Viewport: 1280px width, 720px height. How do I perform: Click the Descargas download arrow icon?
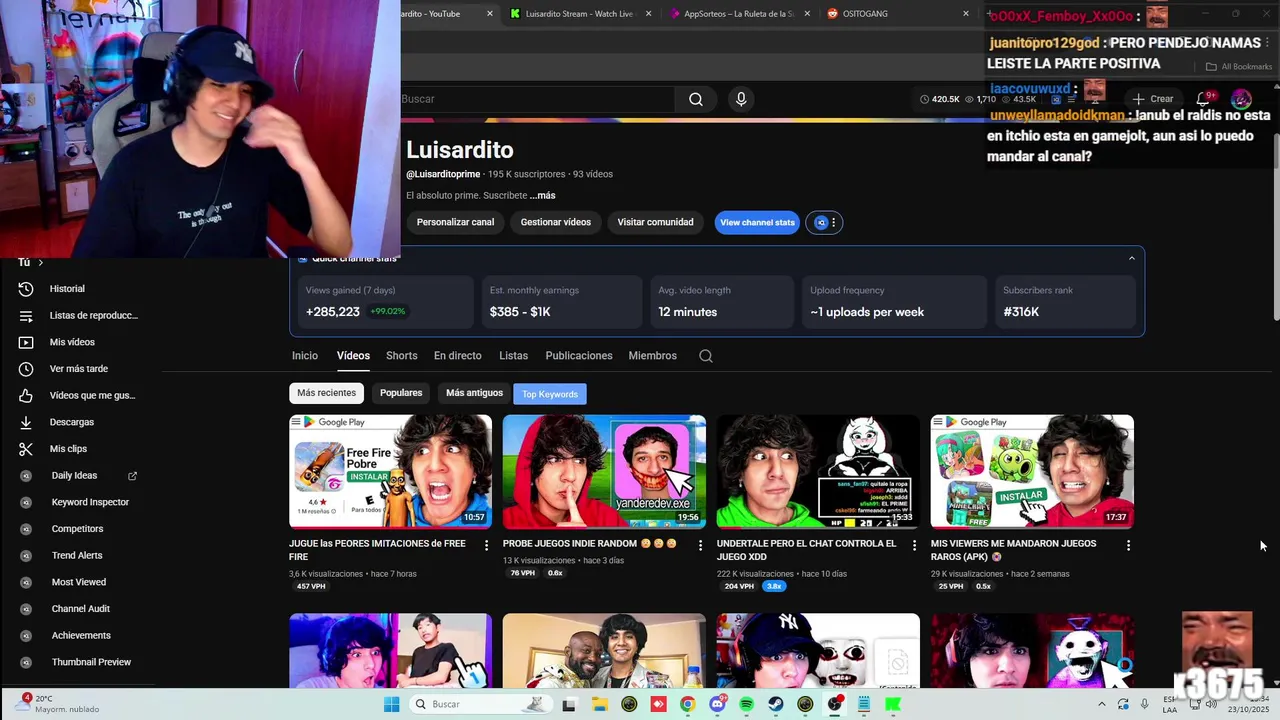[26, 422]
